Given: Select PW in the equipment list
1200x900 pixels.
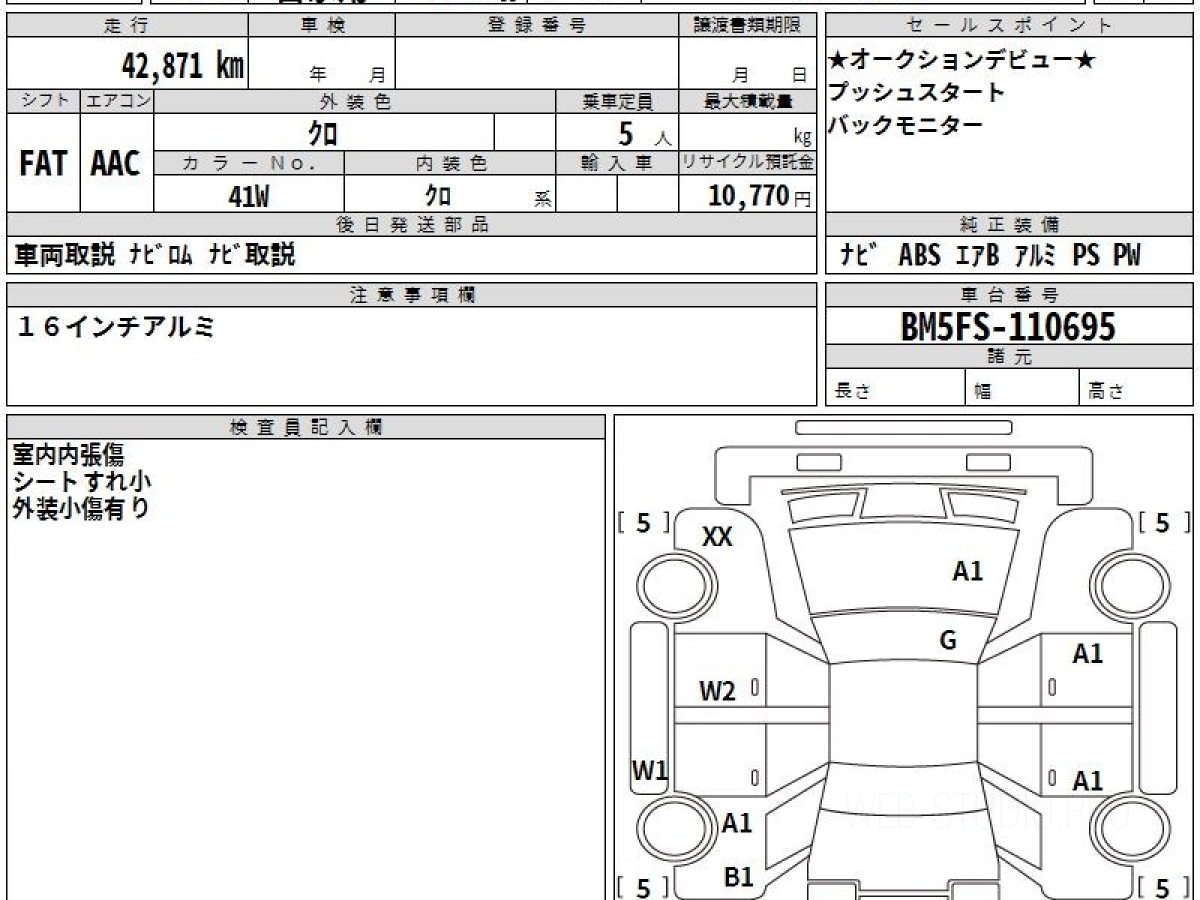Looking at the screenshot, I should (1127, 256).
